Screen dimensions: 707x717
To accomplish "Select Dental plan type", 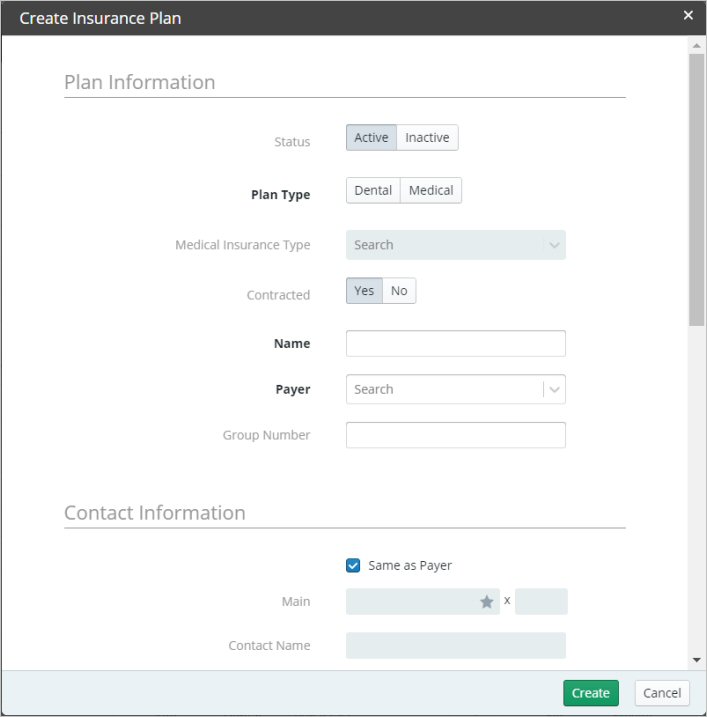I will pyautogui.click(x=373, y=191).
